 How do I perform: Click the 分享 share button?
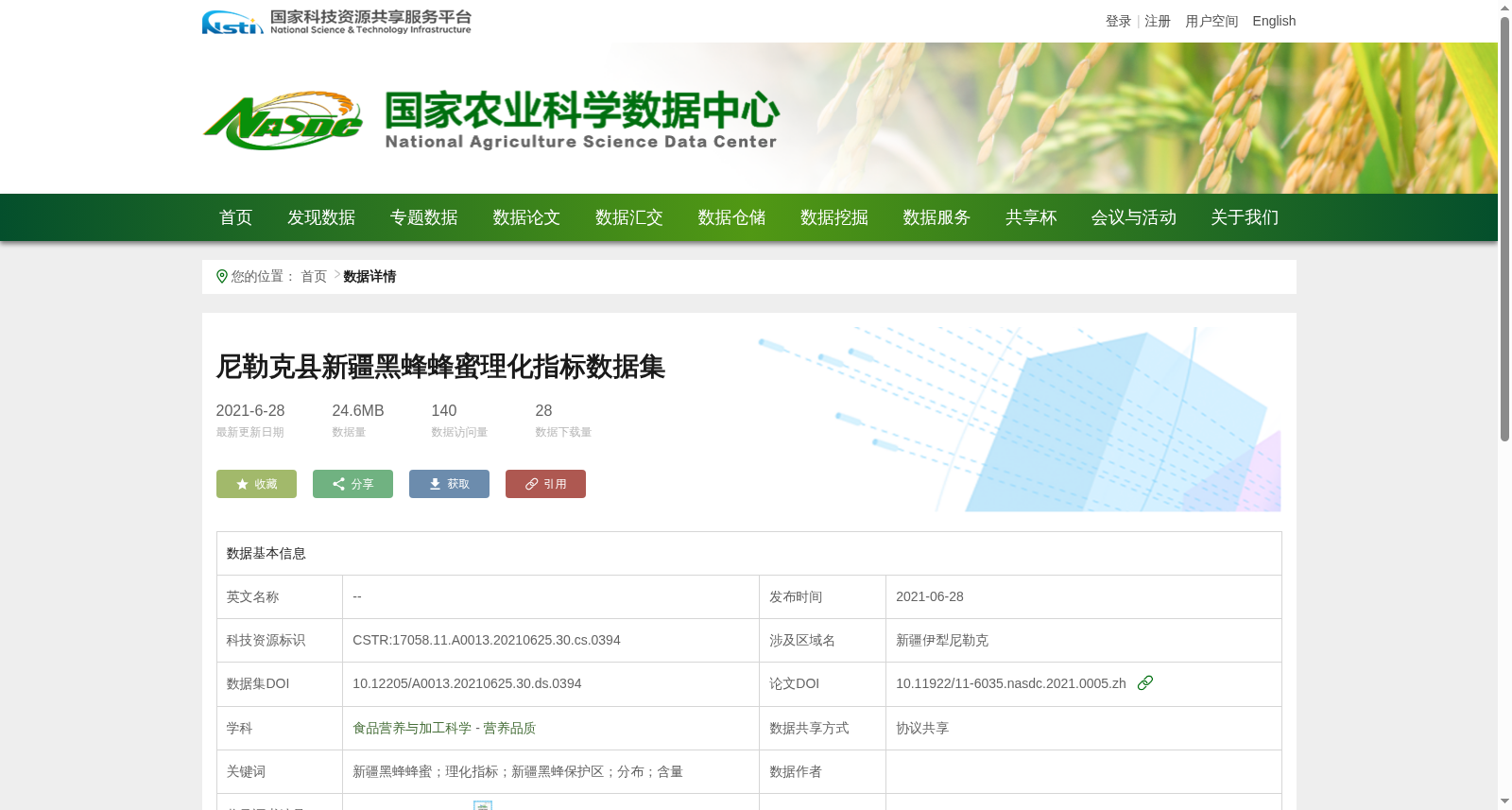[352, 484]
